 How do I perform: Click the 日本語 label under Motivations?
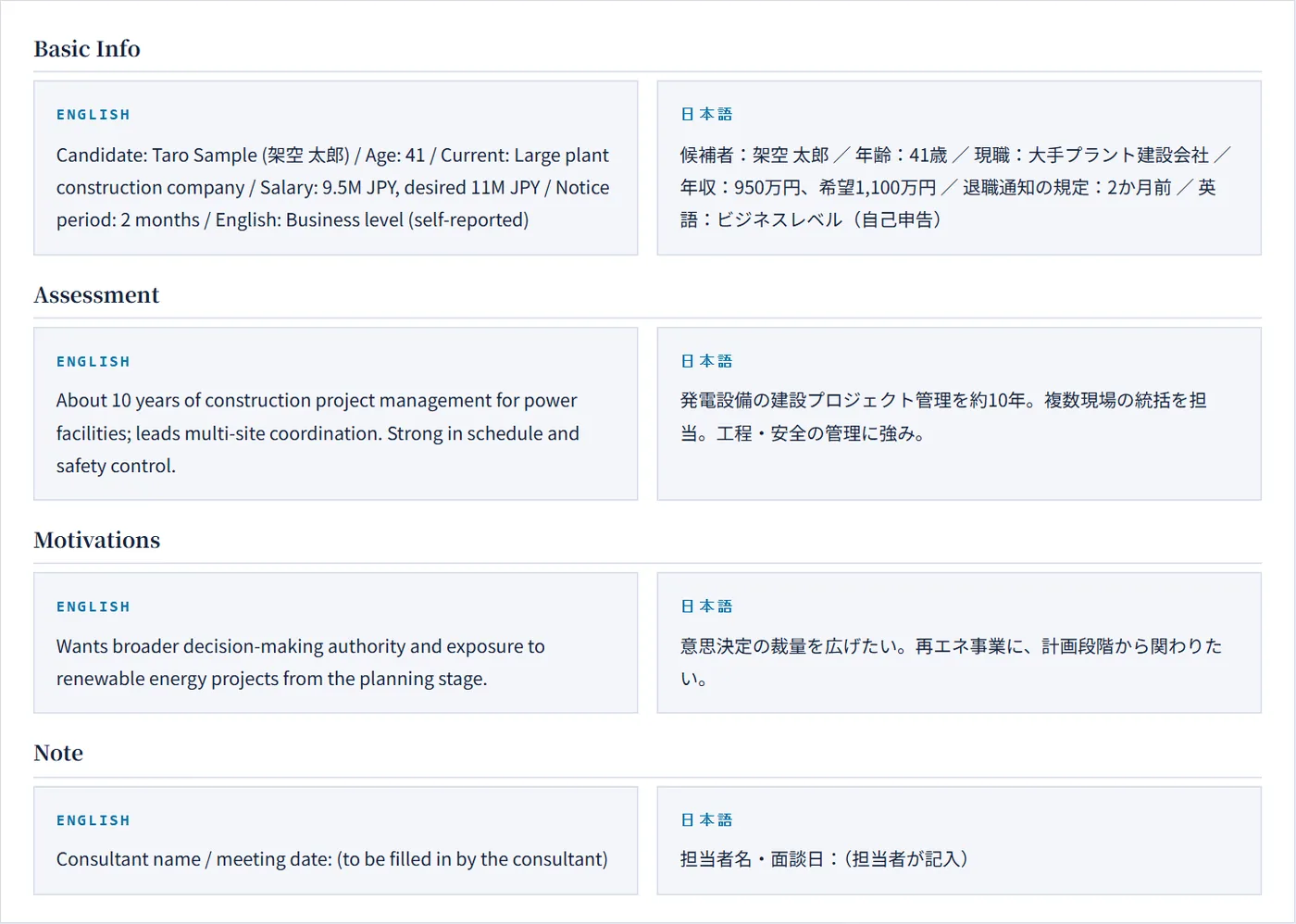click(x=706, y=606)
